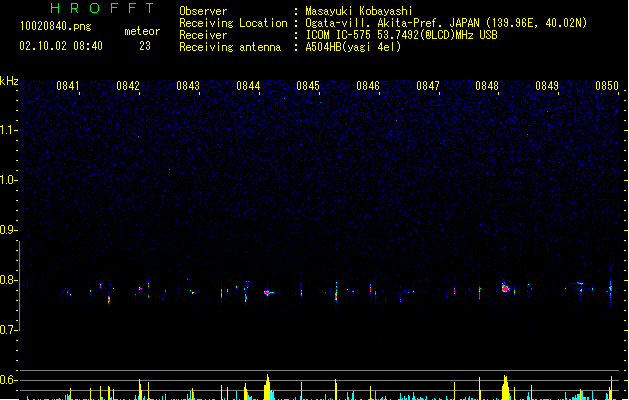Click the 0.6 kHz axis label
This screenshot has width=629, height=400.
coord(8,380)
